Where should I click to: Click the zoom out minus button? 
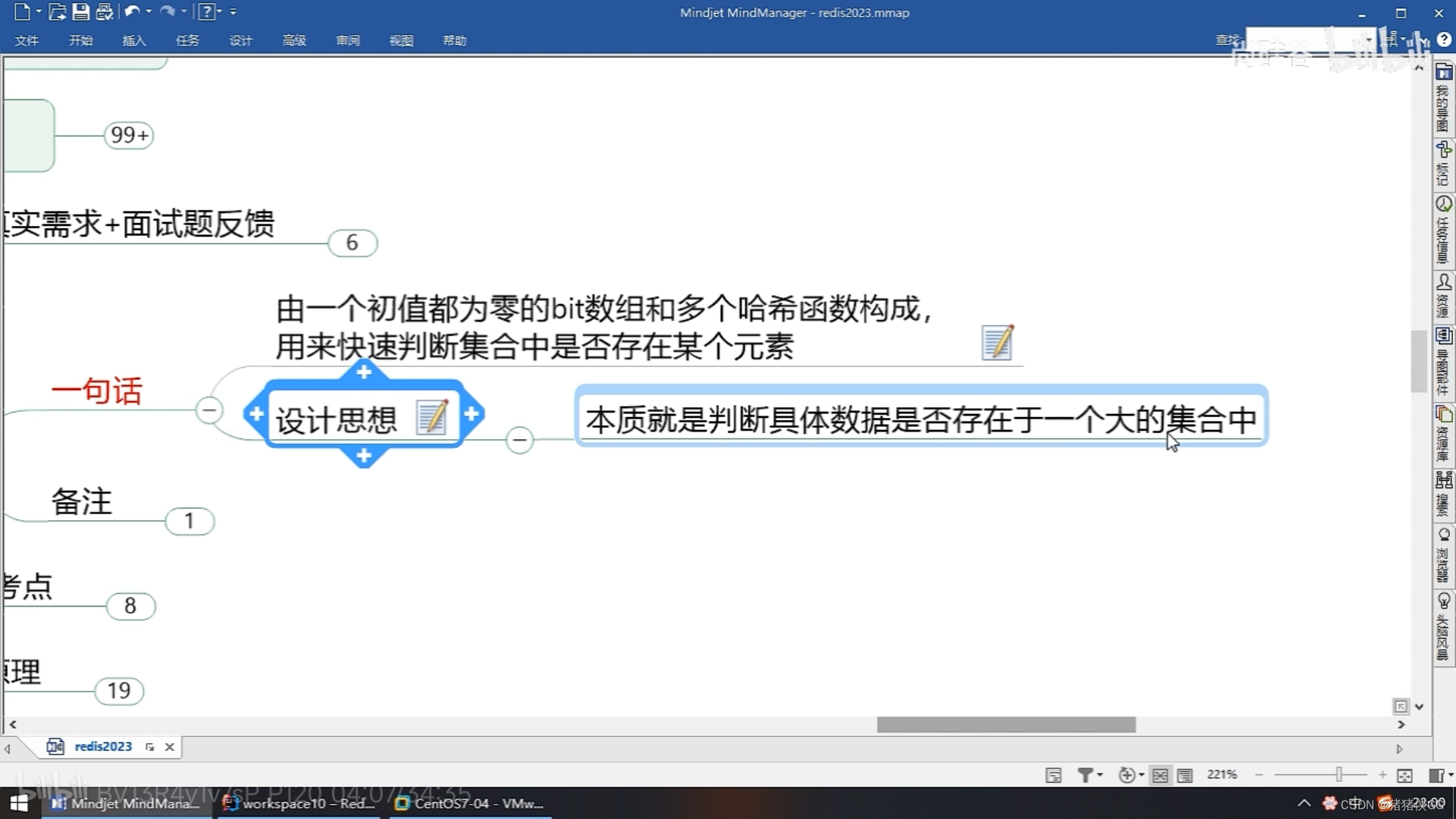tap(1259, 774)
